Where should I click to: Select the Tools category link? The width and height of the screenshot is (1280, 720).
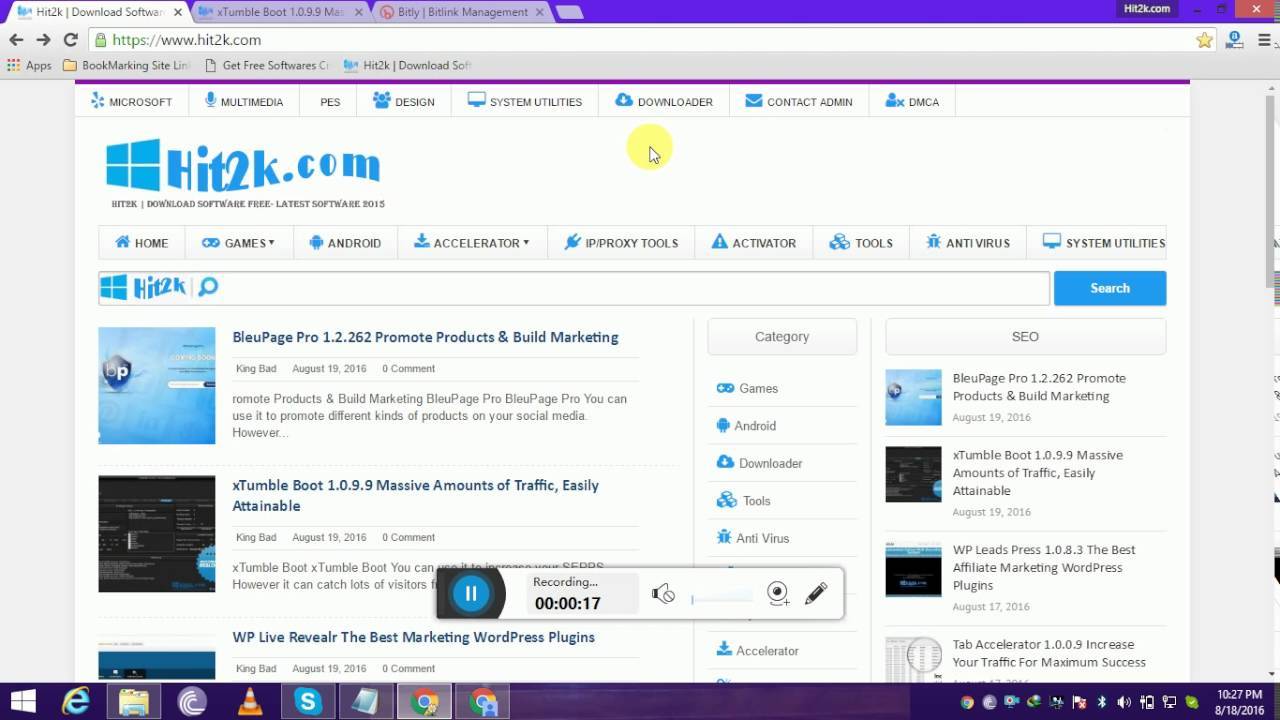tap(743, 500)
